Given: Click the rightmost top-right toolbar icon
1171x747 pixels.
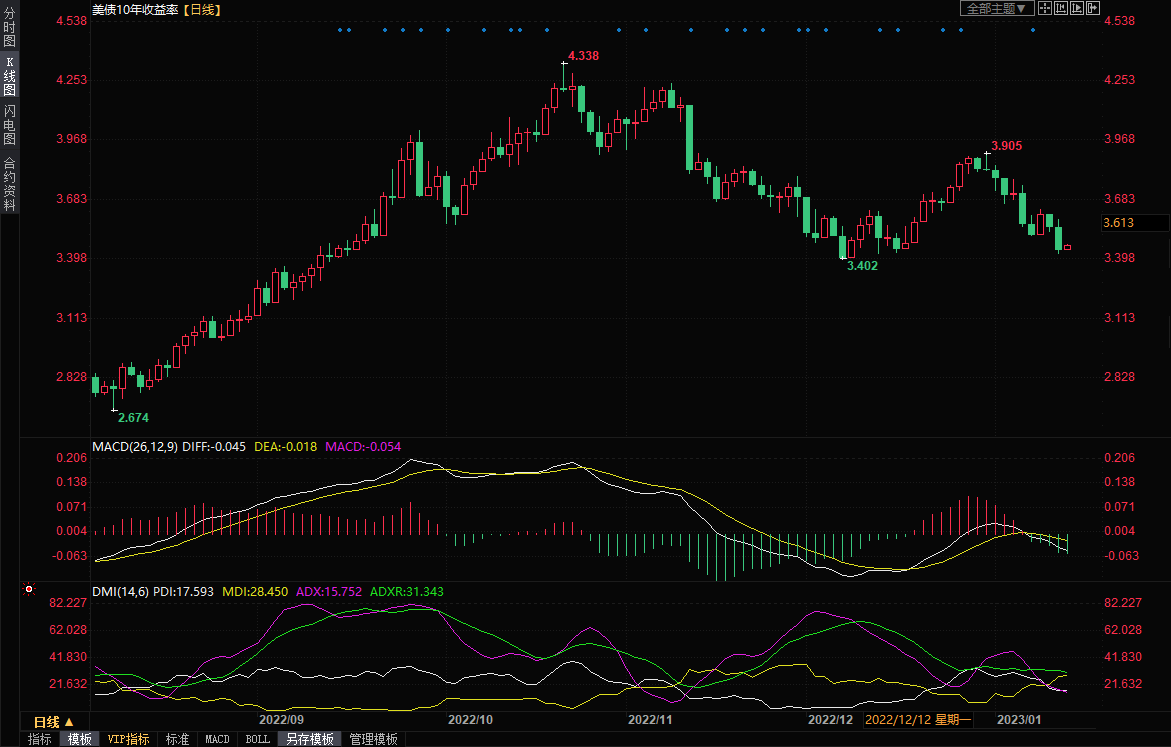Looking at the screenshot, I should tap(1093, 9).
